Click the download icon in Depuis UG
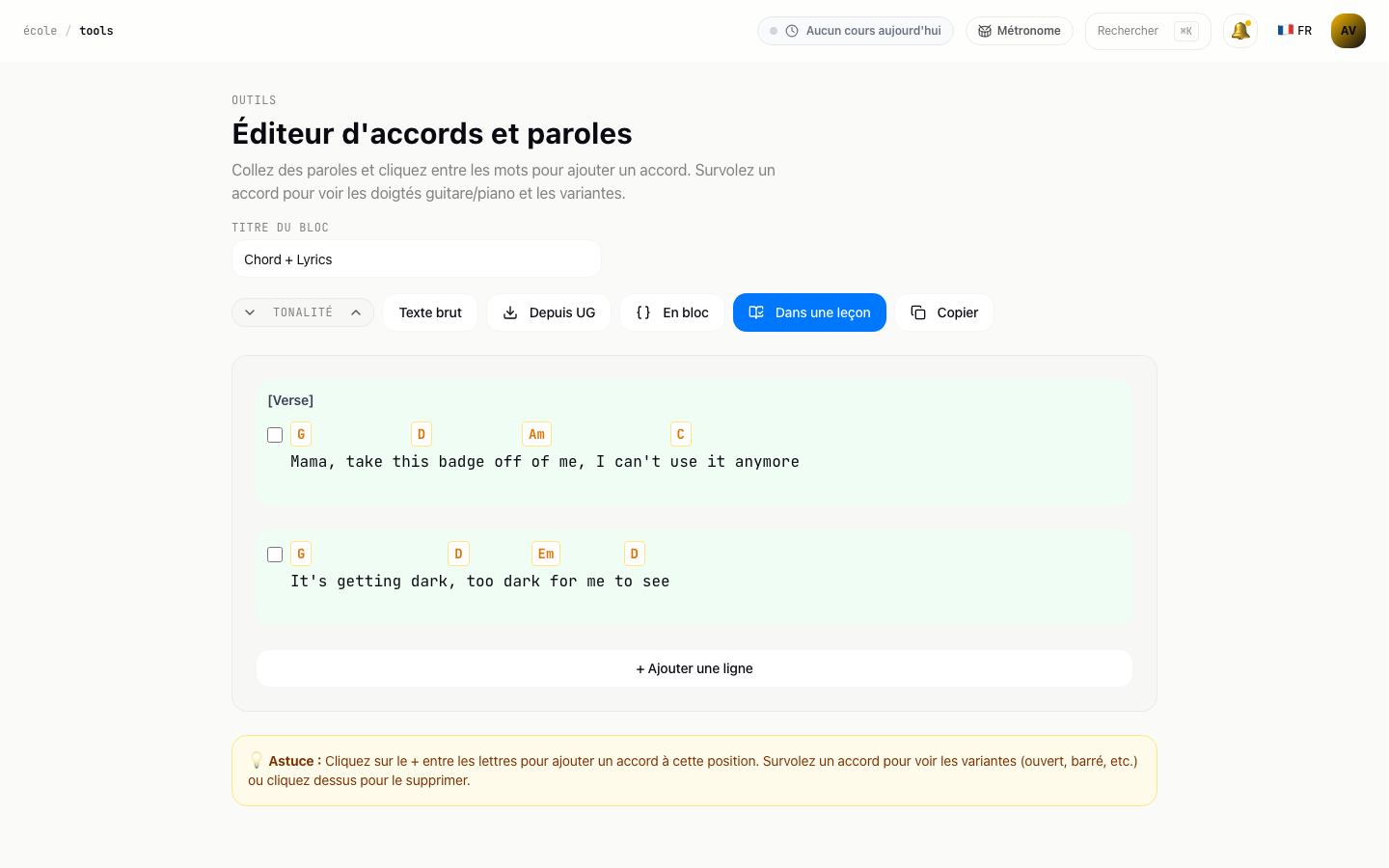The image size is (1389, 868). pos(510,312)
